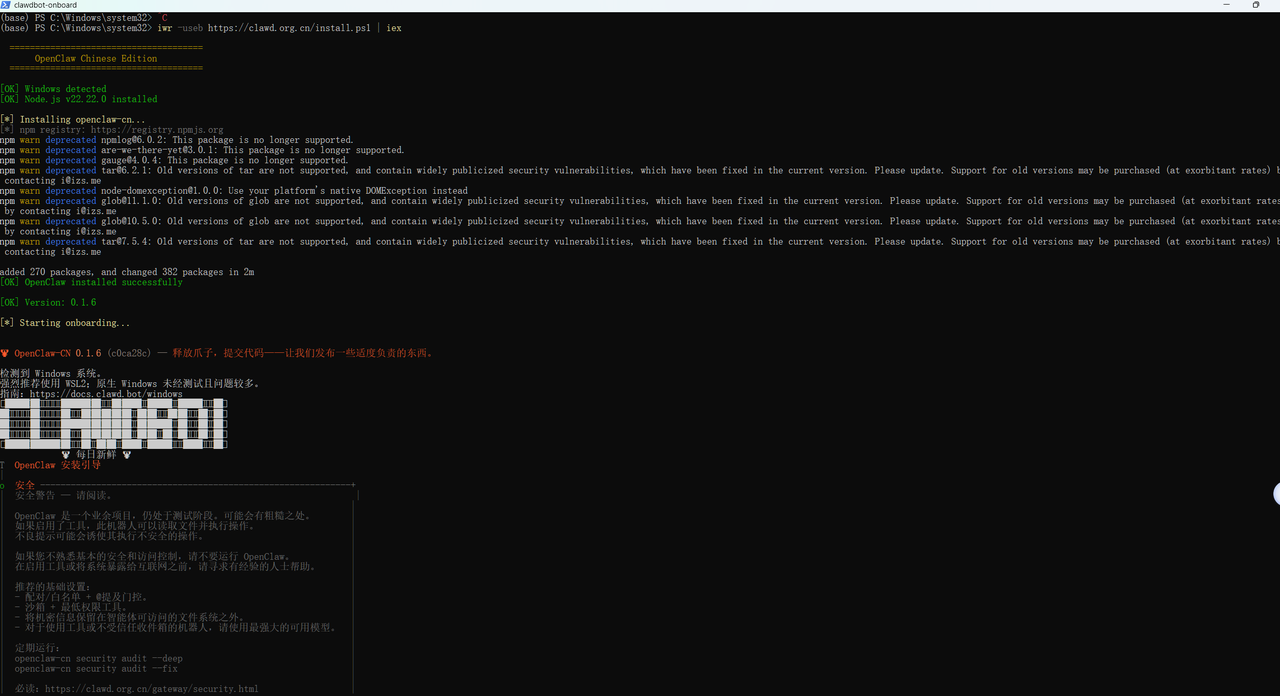This screenshot has height=696, width=1280.
Task: Minimize the clawdbot-onboard window
Action: tap(1227, 5)
